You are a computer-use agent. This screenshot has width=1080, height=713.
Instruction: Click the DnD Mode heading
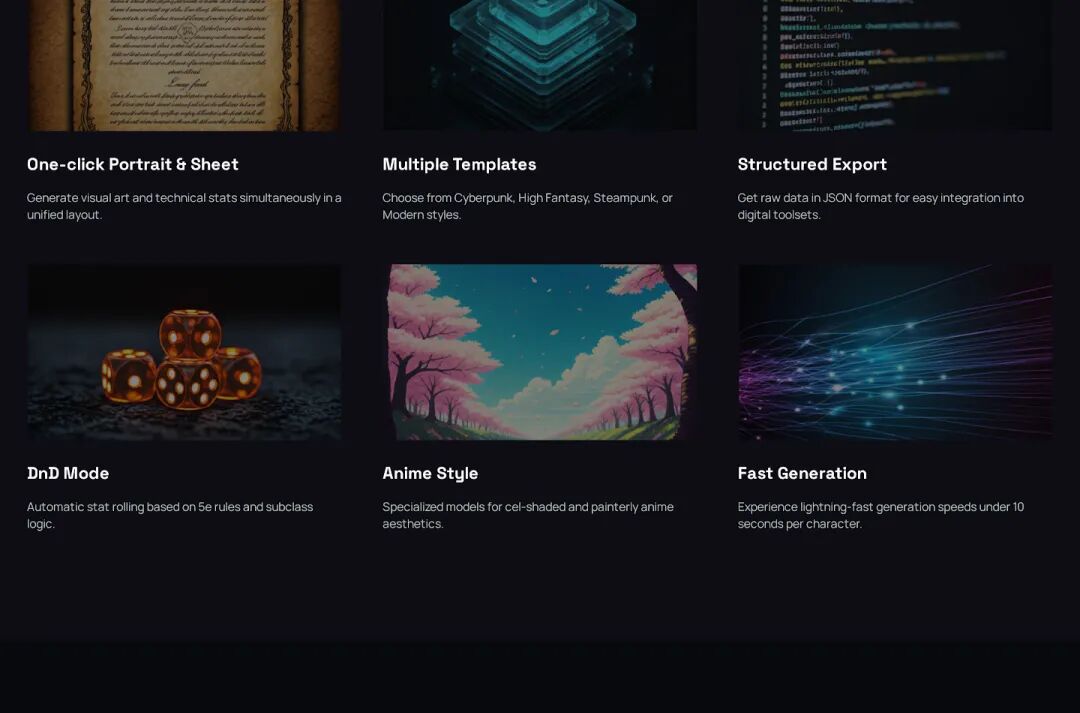(68, 473)
